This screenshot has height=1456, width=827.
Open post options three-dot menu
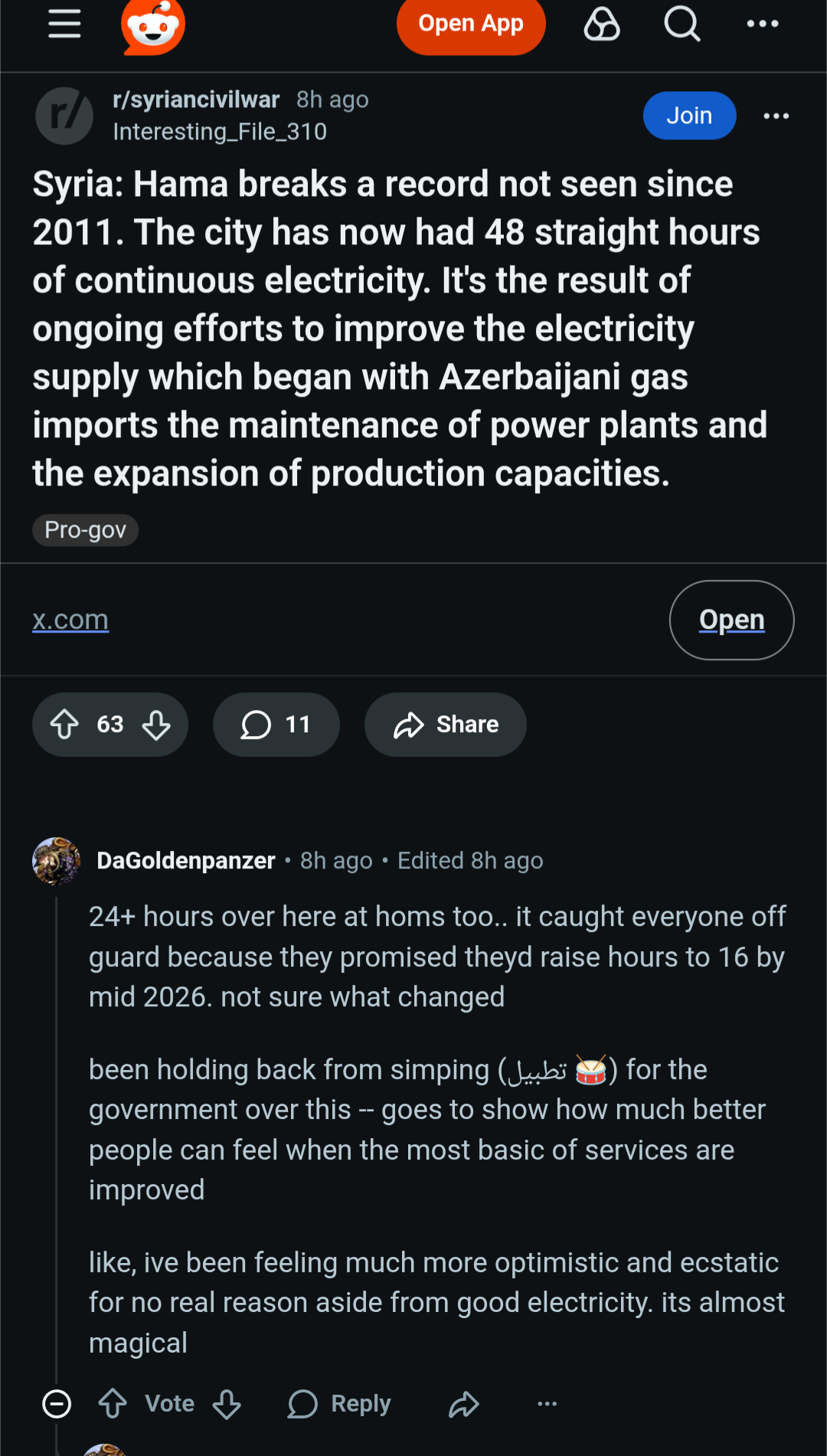pos(776,116)
